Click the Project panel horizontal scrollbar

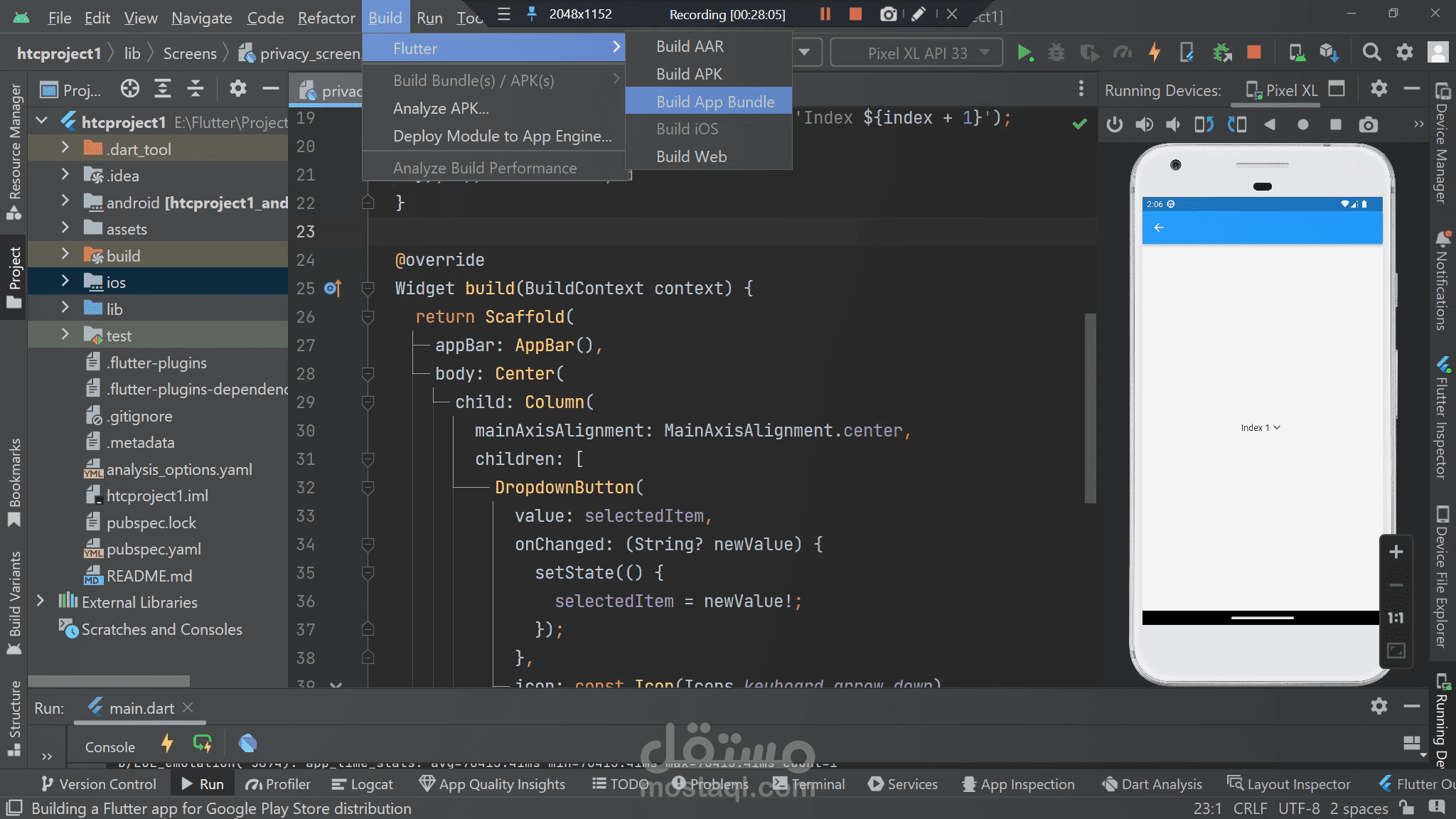click(x=109, y=680)
